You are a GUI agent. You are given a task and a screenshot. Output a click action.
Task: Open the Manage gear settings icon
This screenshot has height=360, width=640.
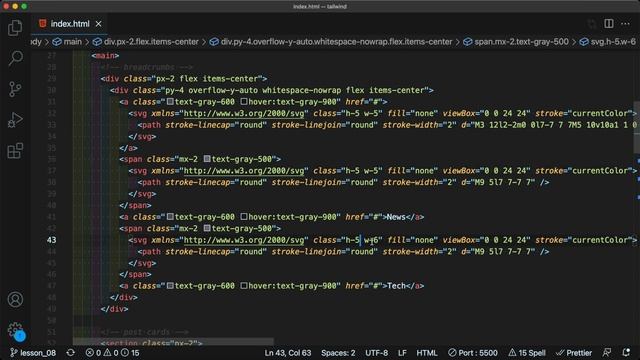15,329
